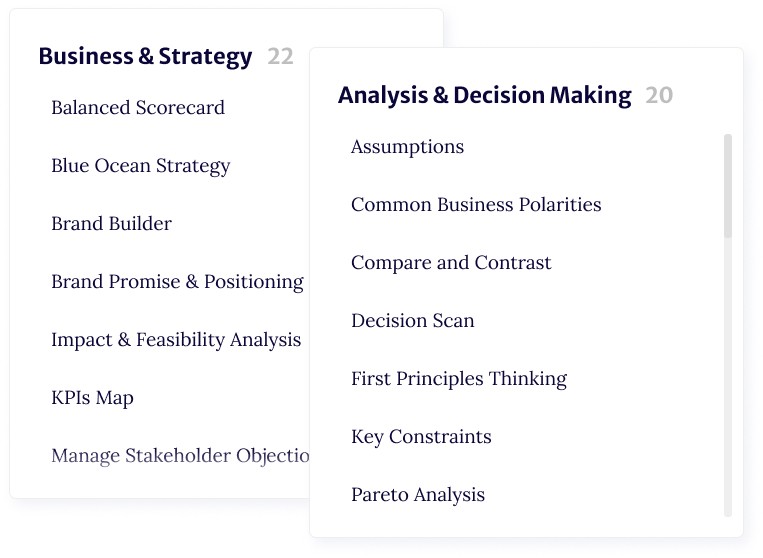
Task: Select Pareto Analysis from list
Action: tap(418, 495)
